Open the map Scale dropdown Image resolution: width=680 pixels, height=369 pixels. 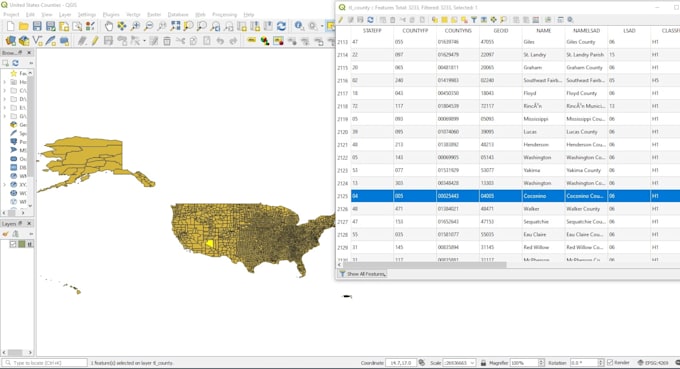pos(472,362)
